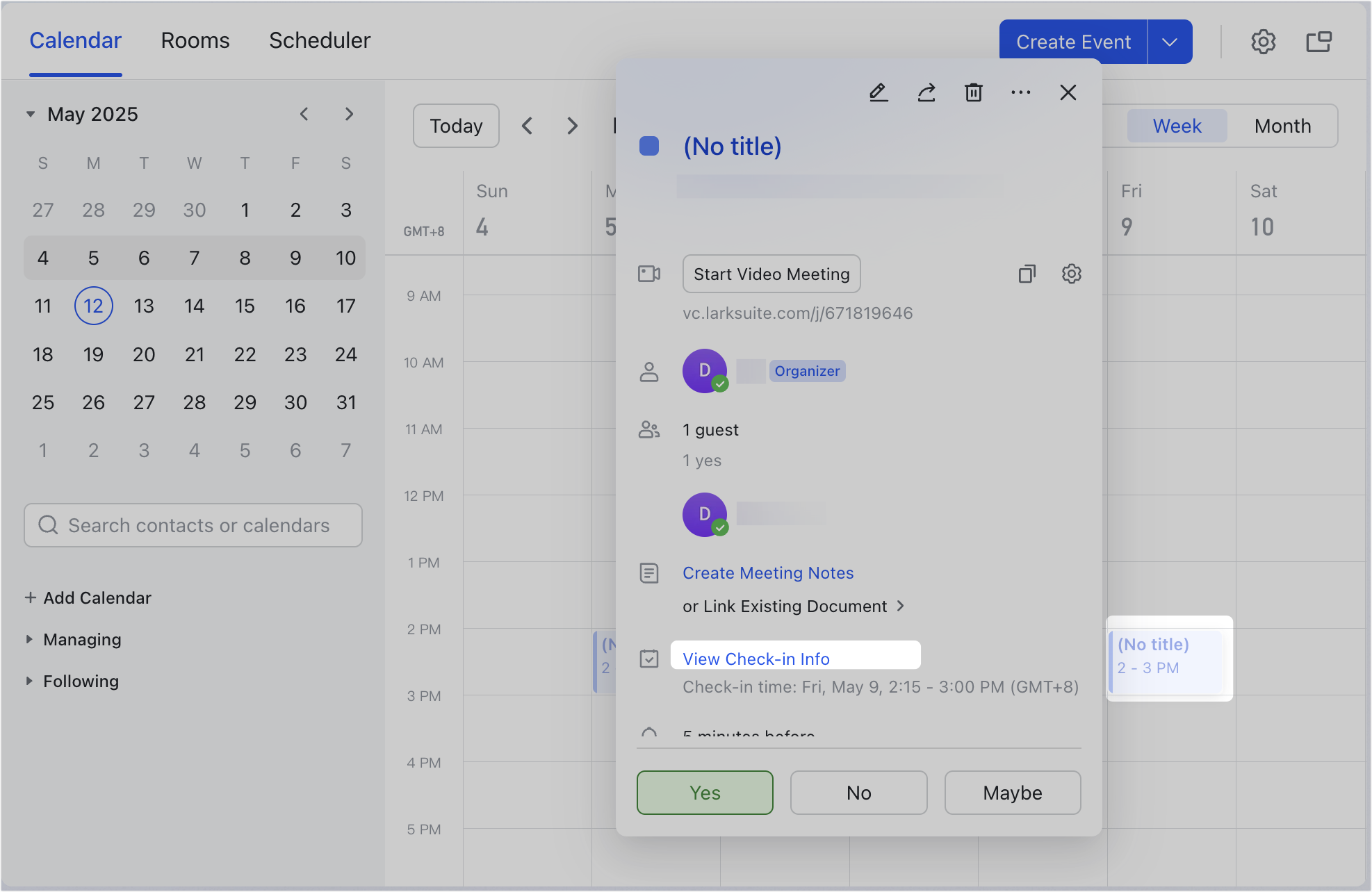The height and width of the screenshot is (892, 1372).
Task: Switch to Month view
Action: pos(1282,126)
